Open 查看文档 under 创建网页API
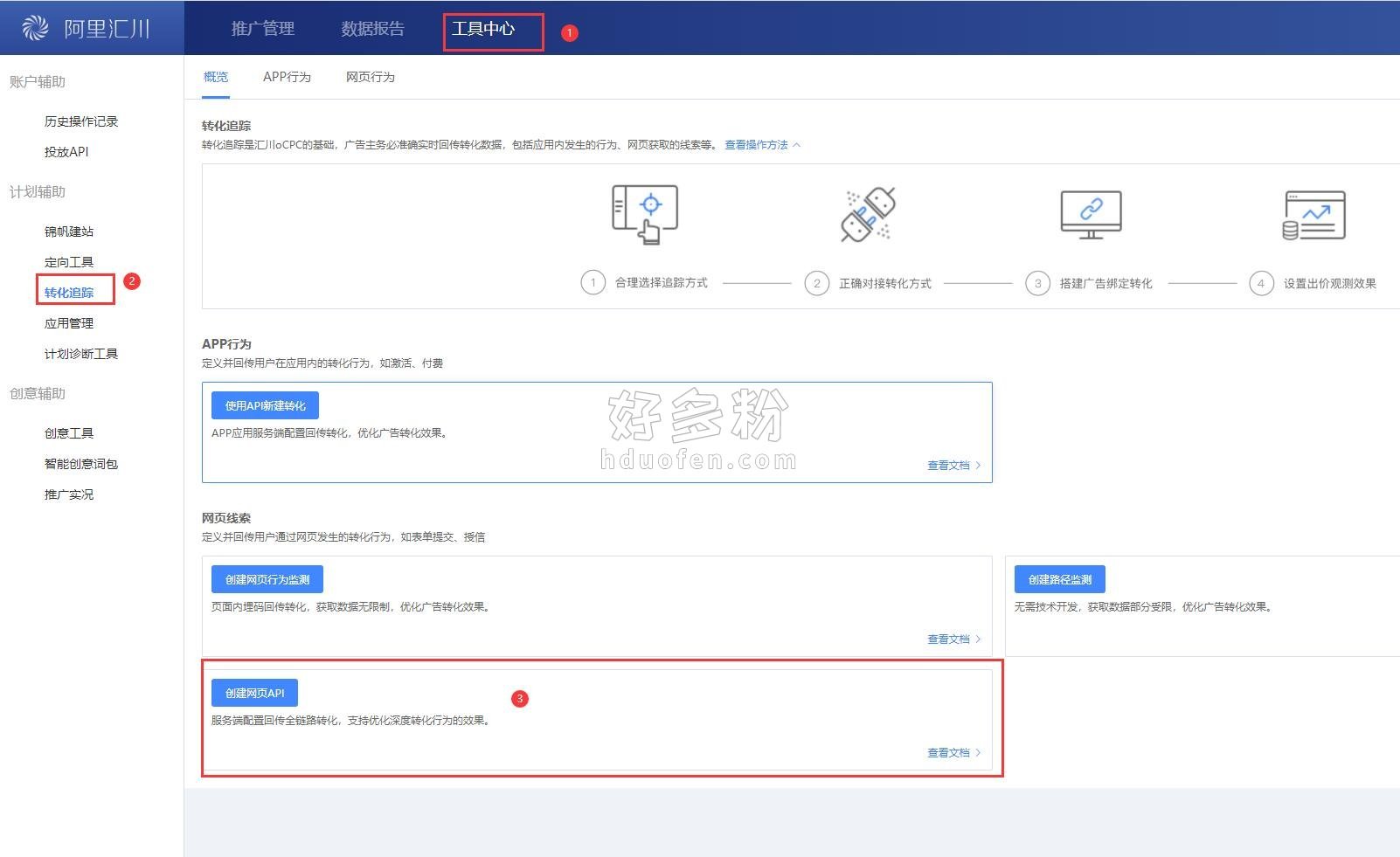The image size is (1400, 857). click(x=953, y=753)
